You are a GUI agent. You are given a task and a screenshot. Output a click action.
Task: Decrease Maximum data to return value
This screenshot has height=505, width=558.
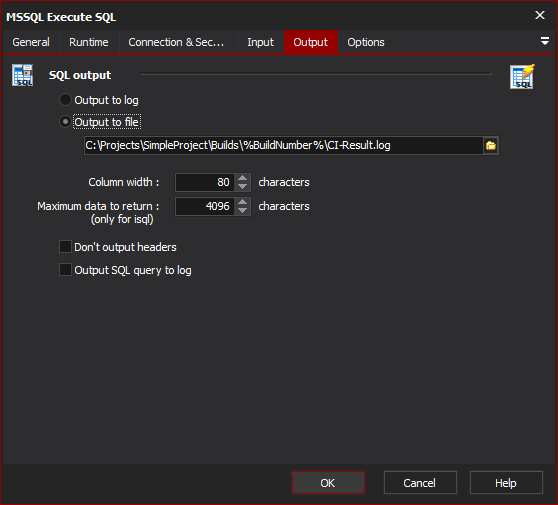(x=243, y=211)
